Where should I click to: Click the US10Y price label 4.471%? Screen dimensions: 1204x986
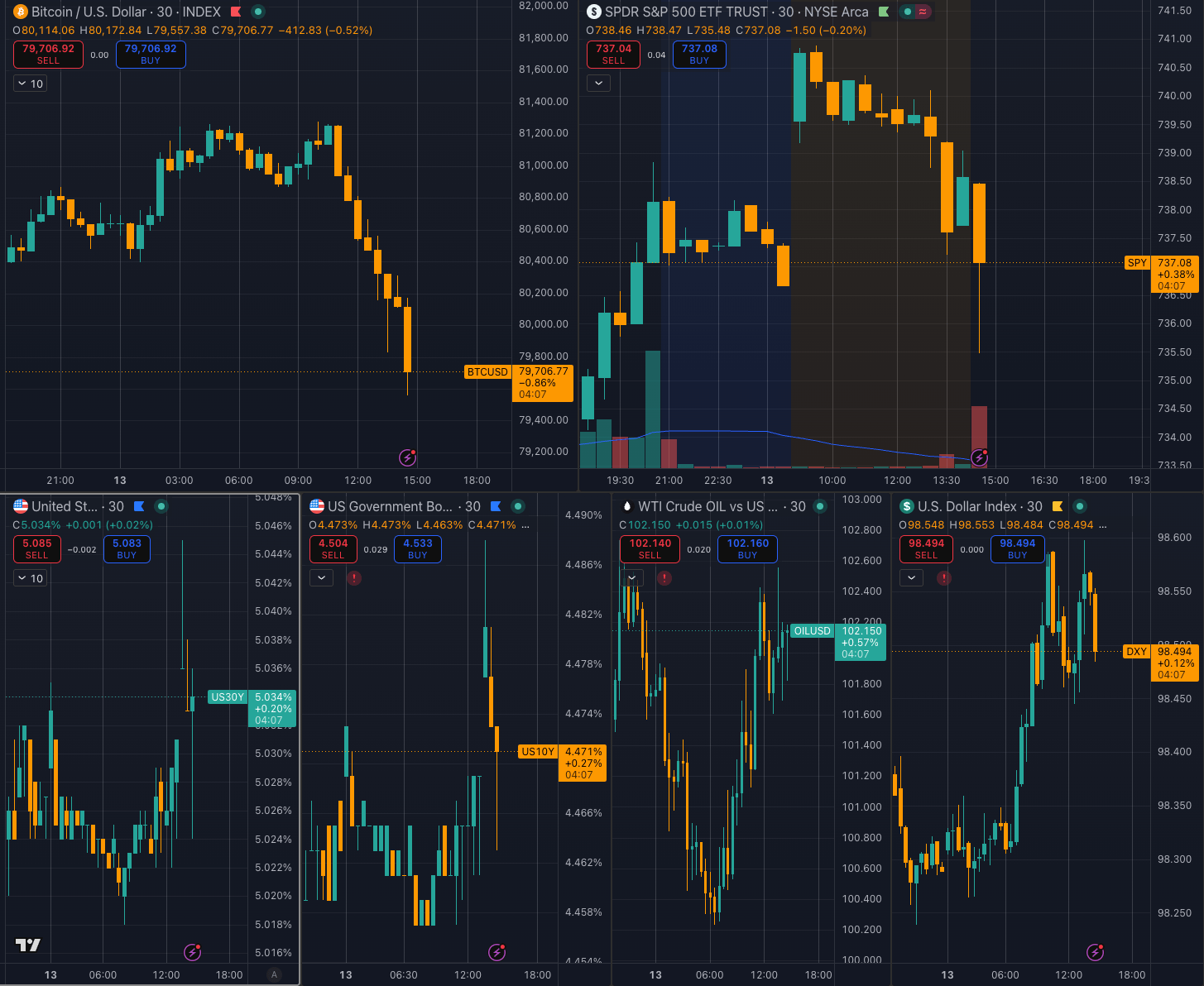coord(583,763)
